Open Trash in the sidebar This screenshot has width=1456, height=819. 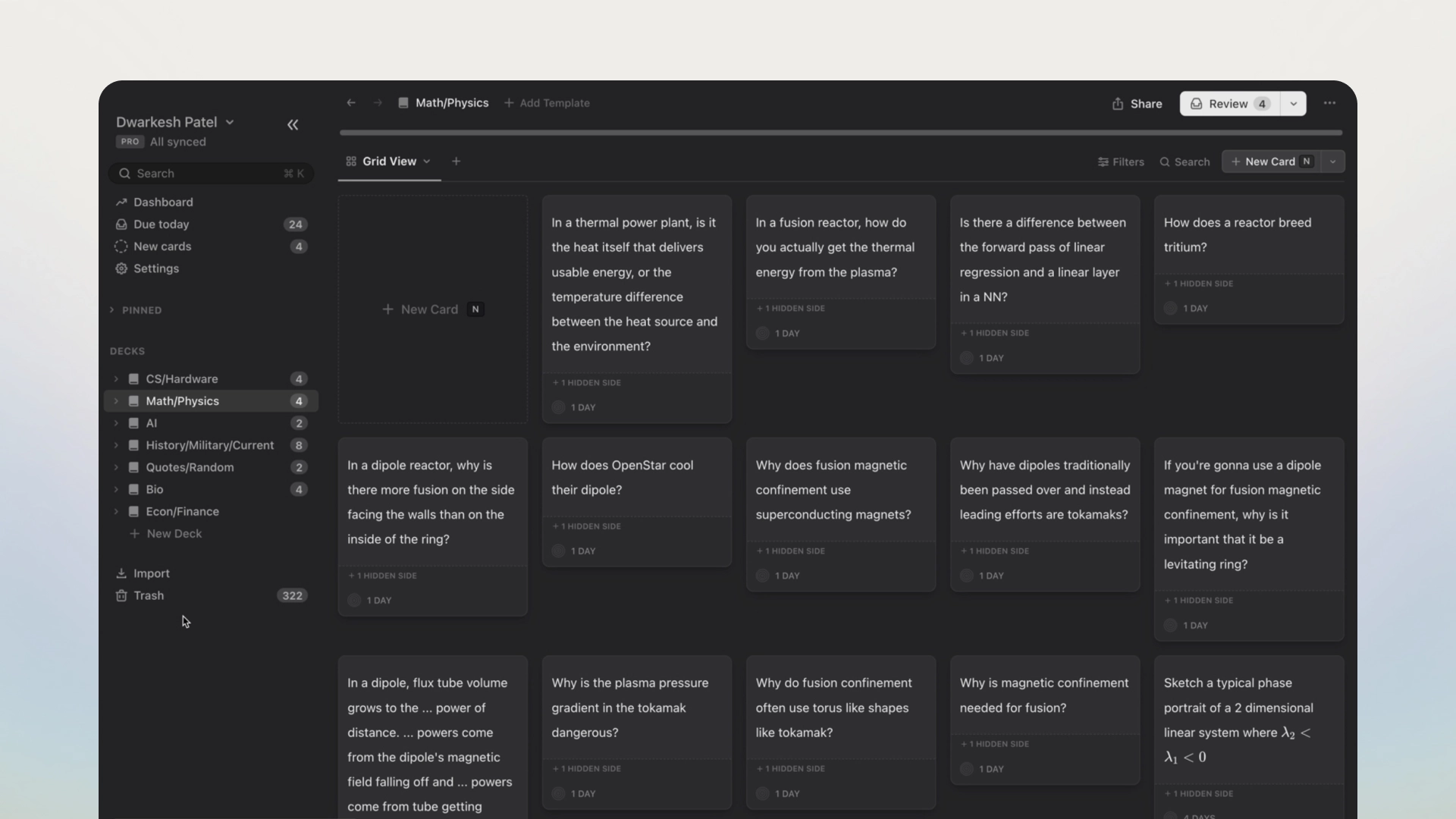click(149, 596)
